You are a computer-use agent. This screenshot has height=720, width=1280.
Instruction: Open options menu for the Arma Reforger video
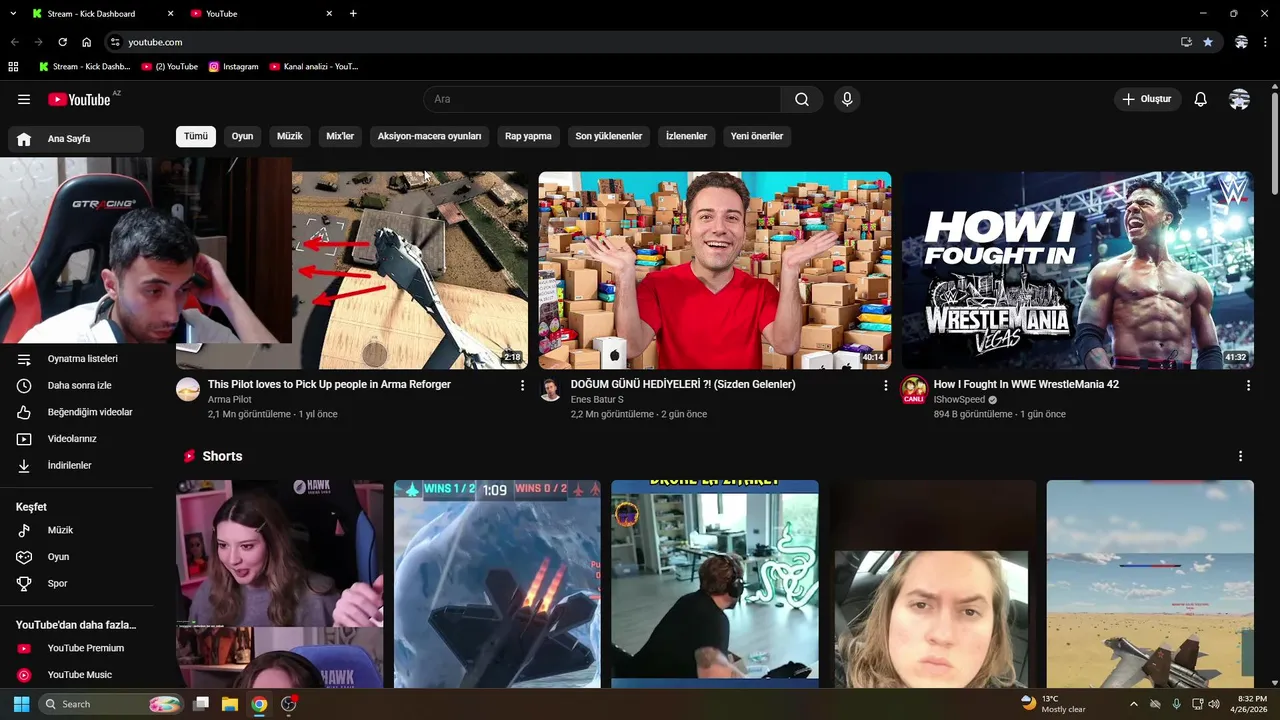tap(522, 385)
